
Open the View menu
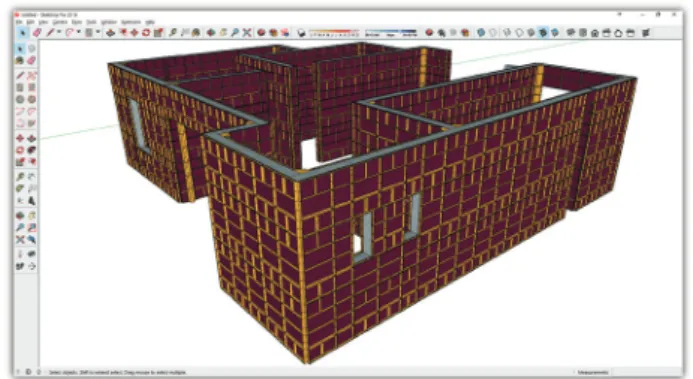pos(43,22)
